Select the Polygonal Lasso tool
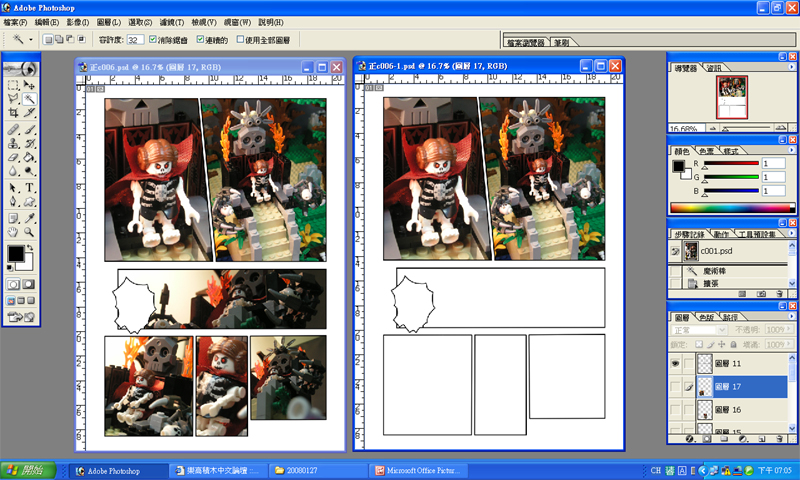The width and height of the screenshot is (800, 480). pyautogui.click(x=13, y=98)
